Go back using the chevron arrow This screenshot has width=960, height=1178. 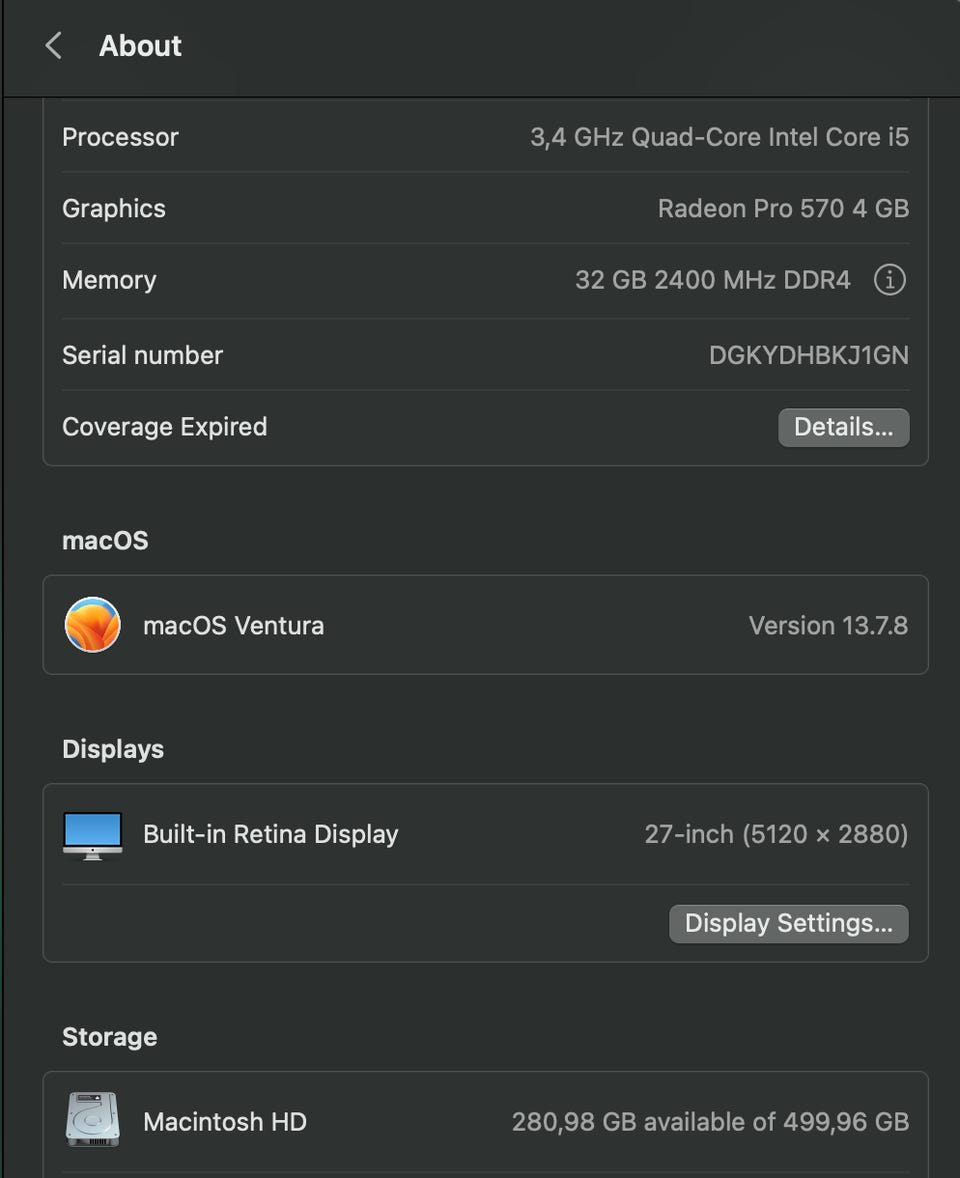(x=54, y=45)
